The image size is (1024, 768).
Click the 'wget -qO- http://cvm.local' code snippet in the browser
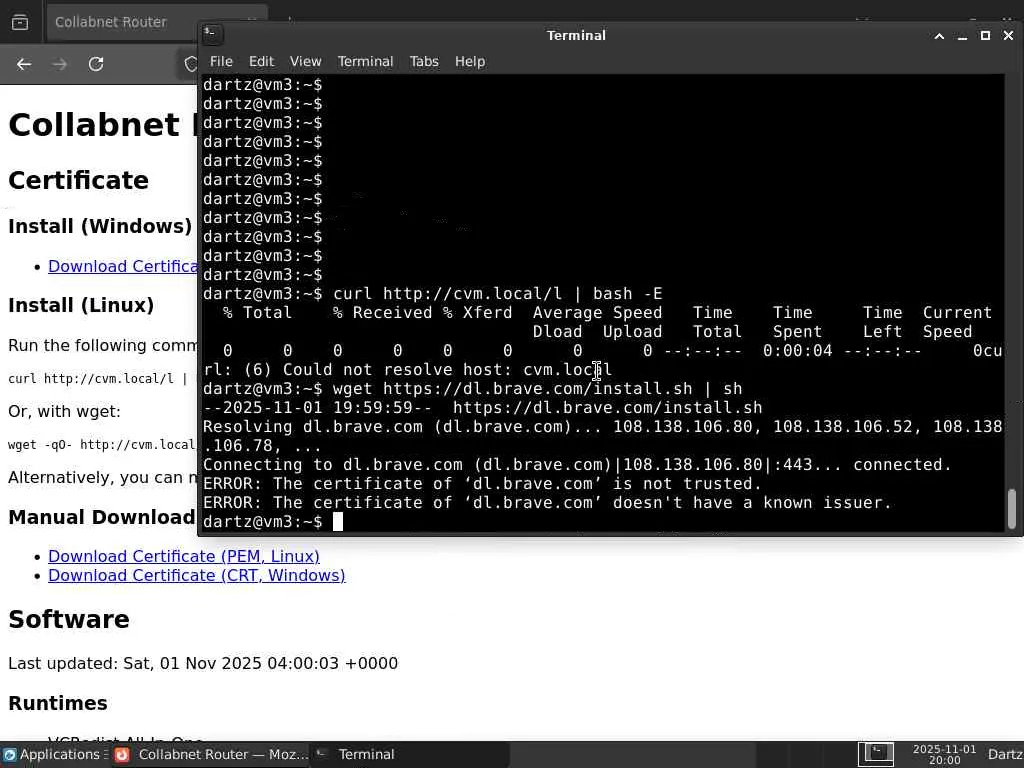(102, 445)
